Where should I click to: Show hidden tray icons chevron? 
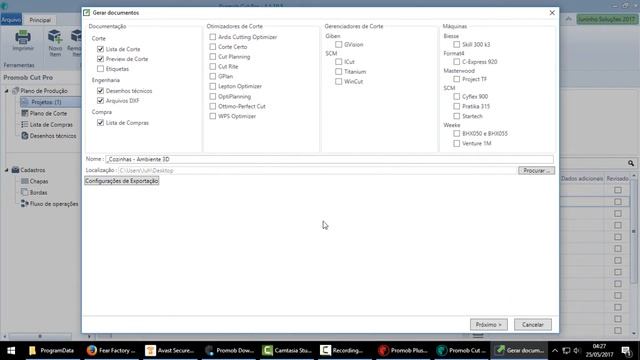(x=555, y=350)
